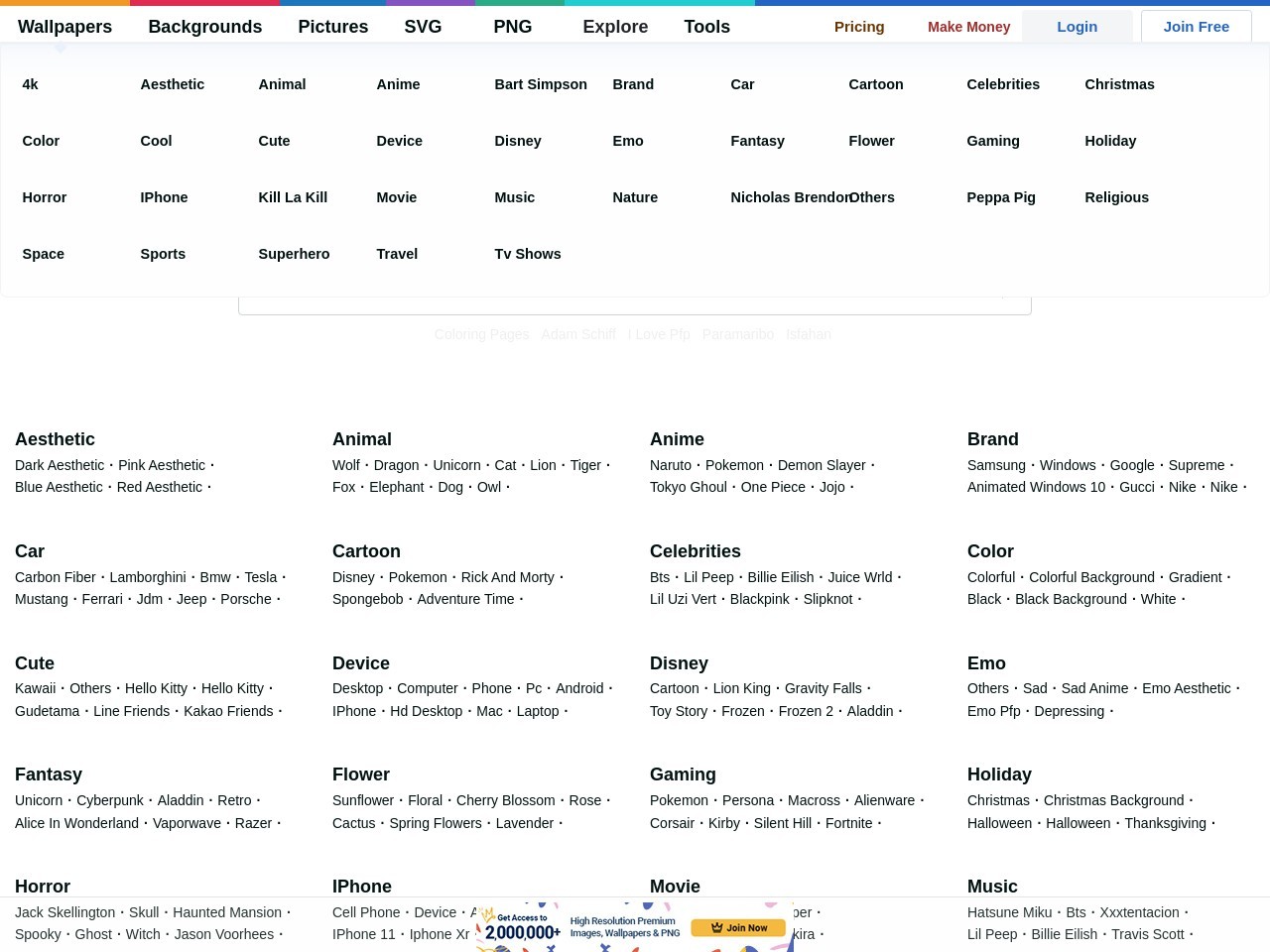Select Bart Simpson in the dropdown
Image resolution: width=1270 pixels, height=952 pixels.
point(541,84)
